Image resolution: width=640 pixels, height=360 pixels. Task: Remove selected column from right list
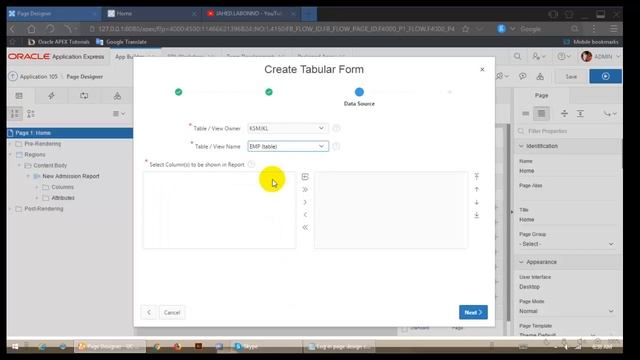point(305,215)
